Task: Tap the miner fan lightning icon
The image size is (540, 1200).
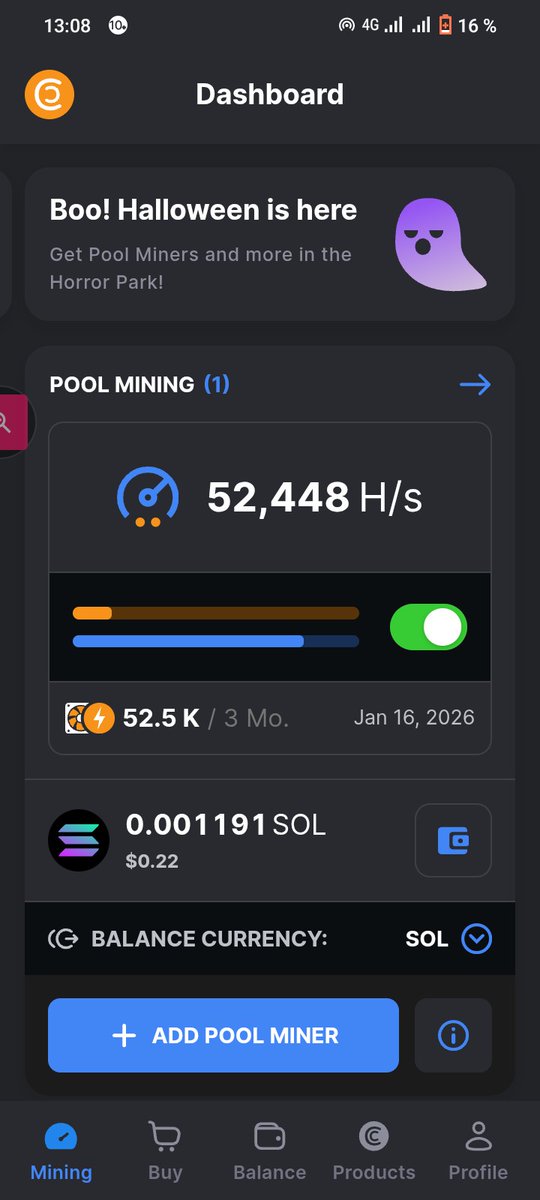Action: point(90,718)
